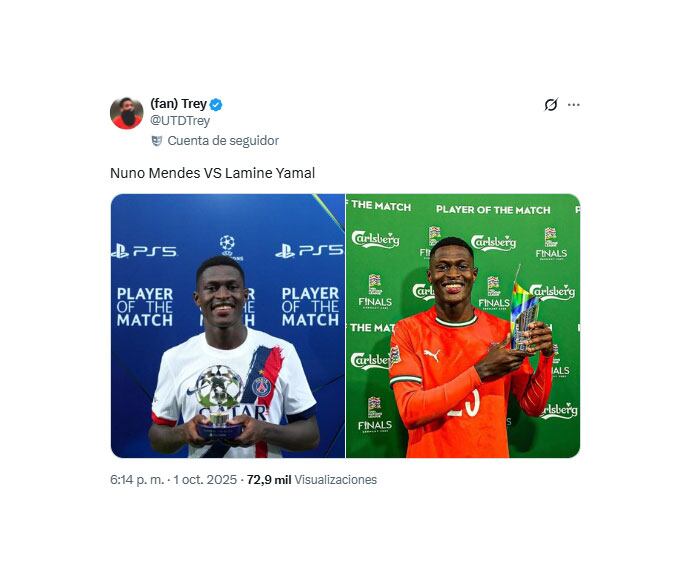The image size is (686, 574).
Task: Click the Cuenta de seguidor label
Action: tap(223, 141)
